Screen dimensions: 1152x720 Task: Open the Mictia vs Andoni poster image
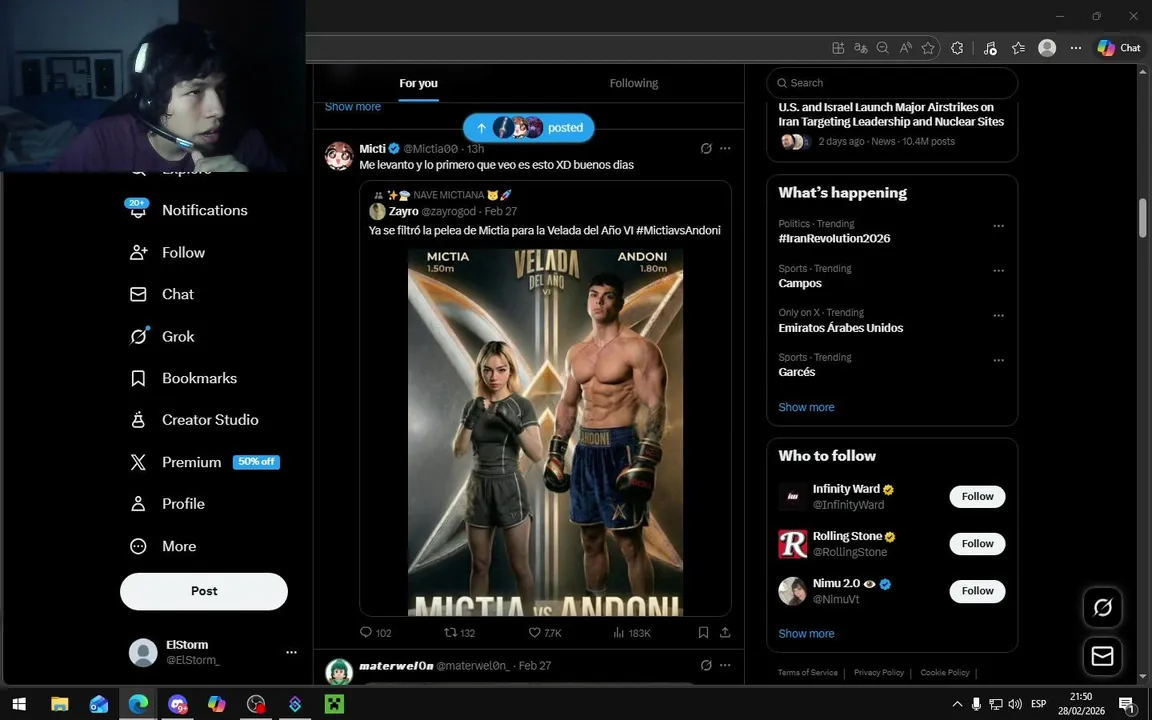[x=545, y=432]
